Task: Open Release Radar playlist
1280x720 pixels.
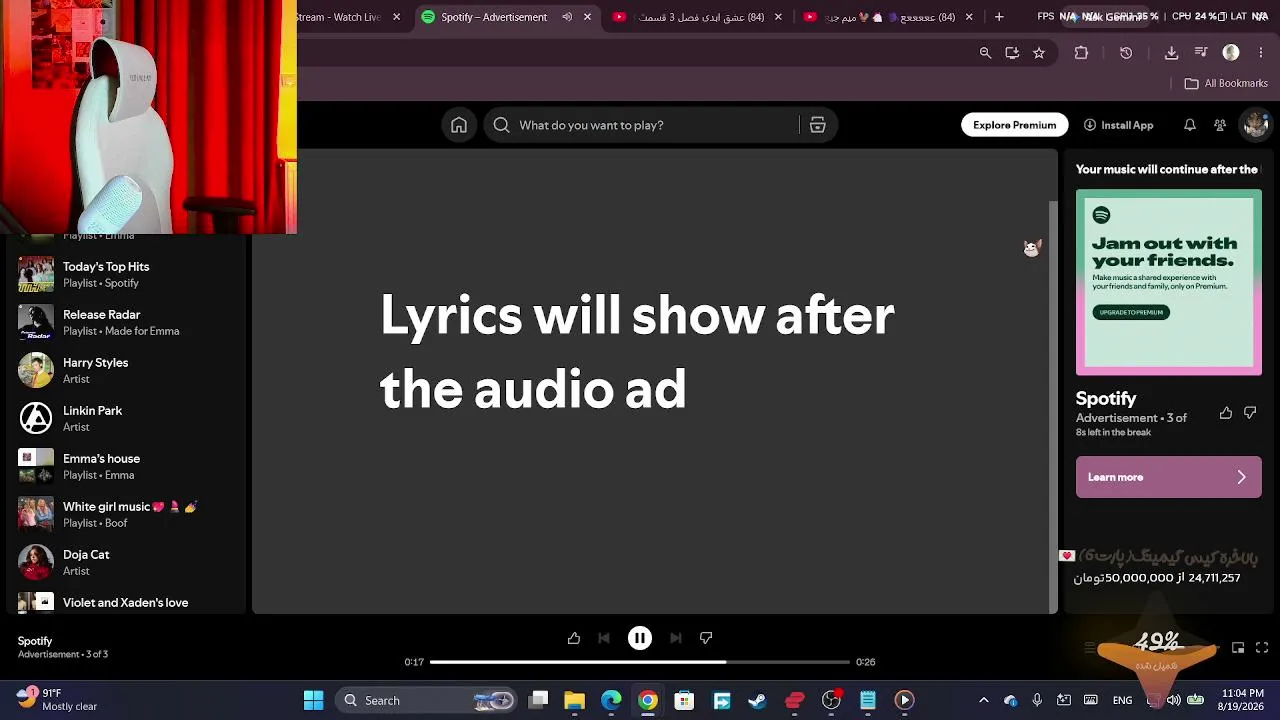Action: 124,322
